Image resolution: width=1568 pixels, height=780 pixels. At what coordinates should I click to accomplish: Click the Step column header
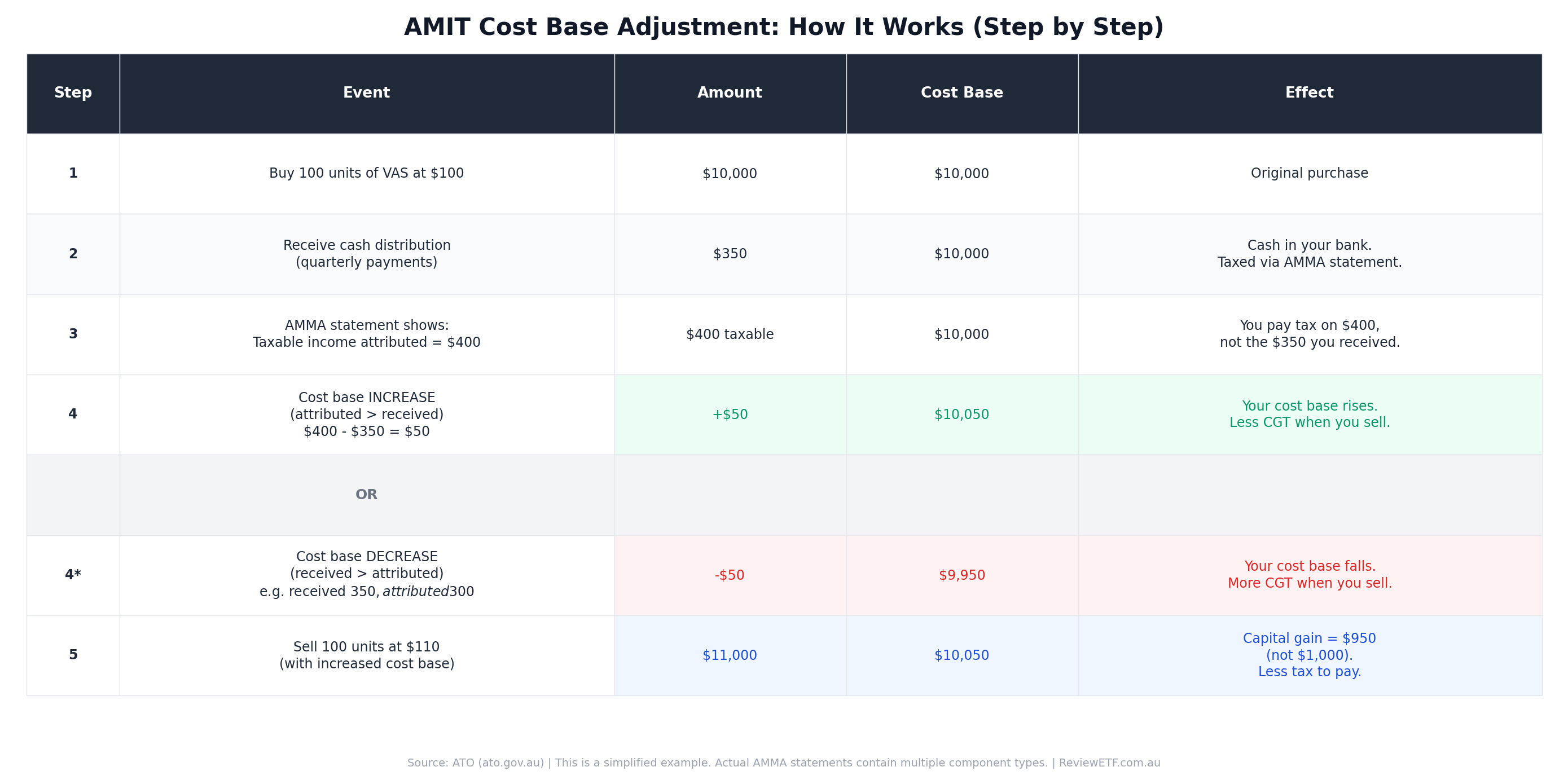(x=73, y=93)
